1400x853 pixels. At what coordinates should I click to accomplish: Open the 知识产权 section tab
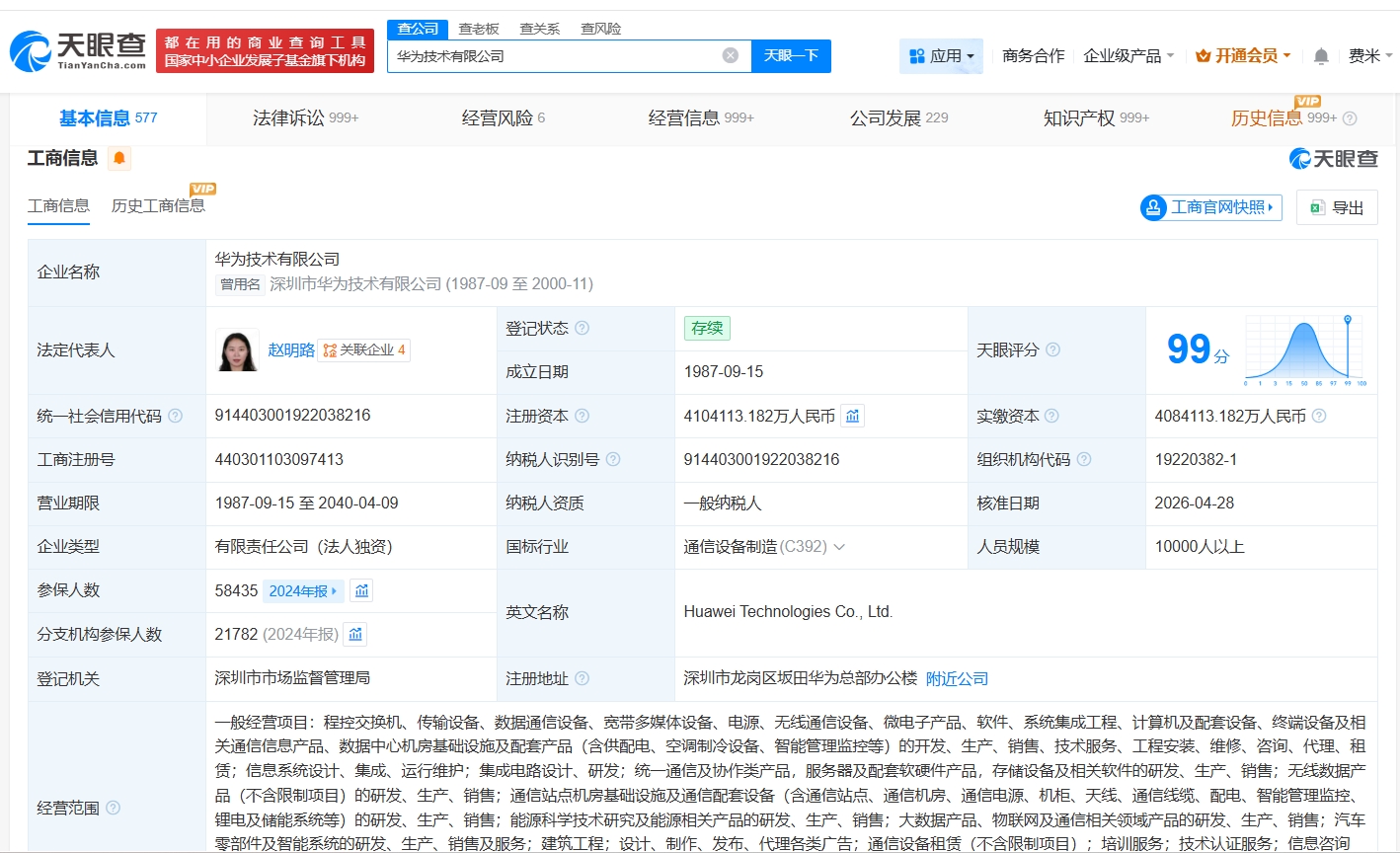(x=1096, y=118)
